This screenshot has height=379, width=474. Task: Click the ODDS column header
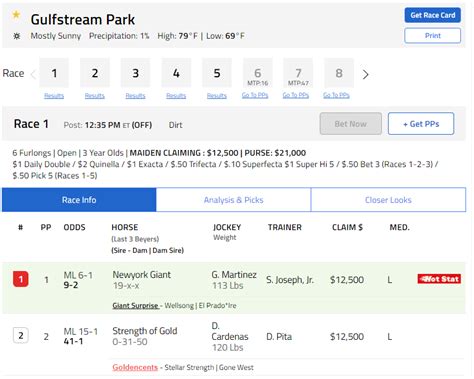click(x=74, y=227)
